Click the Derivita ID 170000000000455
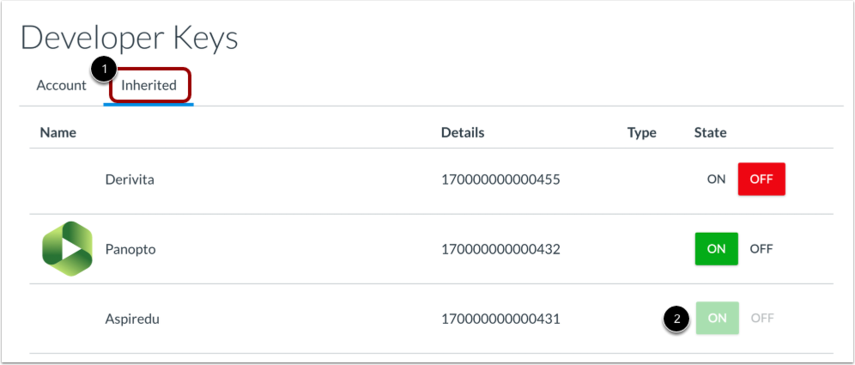 pyautogui.click(x=501, y=179)
